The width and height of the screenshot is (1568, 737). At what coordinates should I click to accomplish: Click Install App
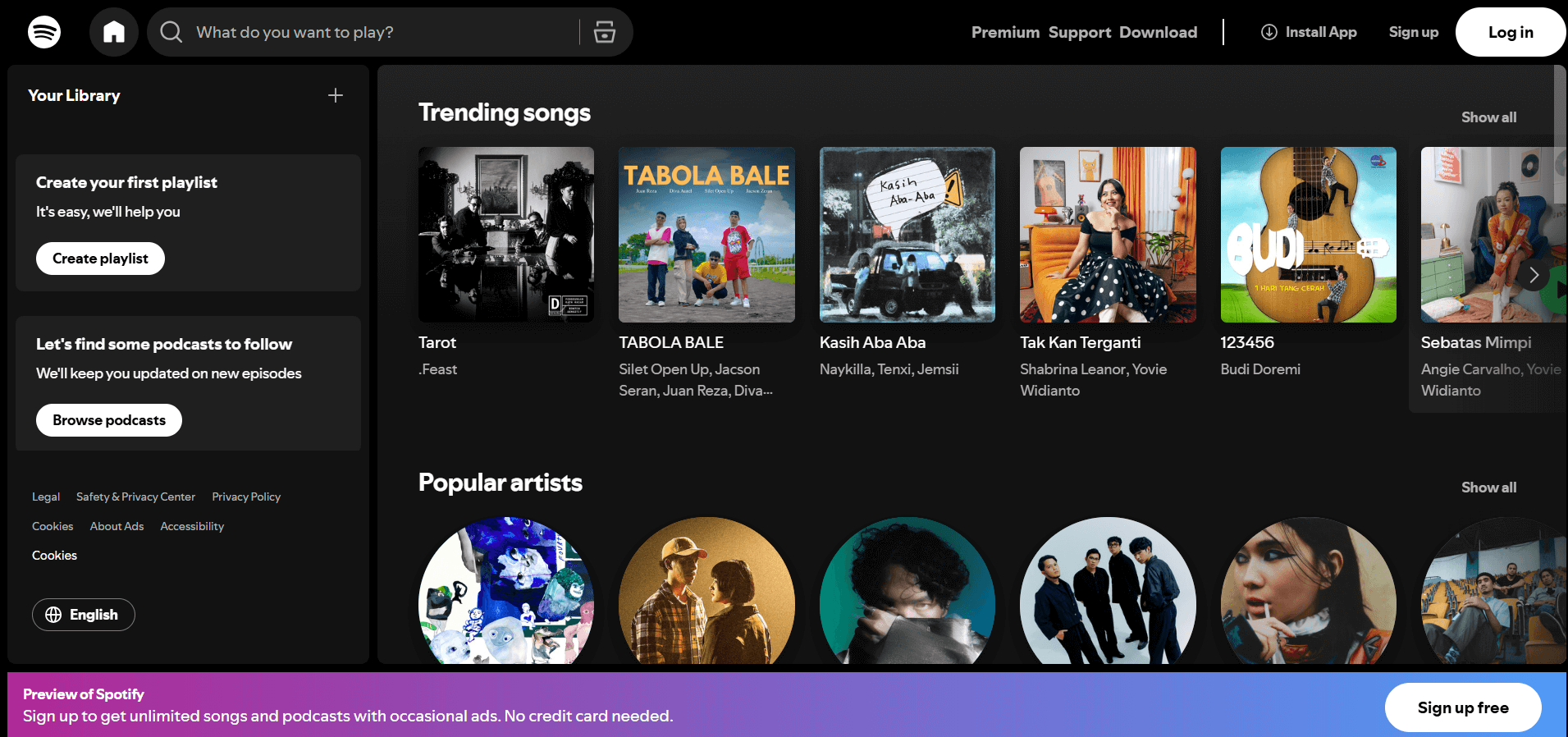[x=1309, y=32]
